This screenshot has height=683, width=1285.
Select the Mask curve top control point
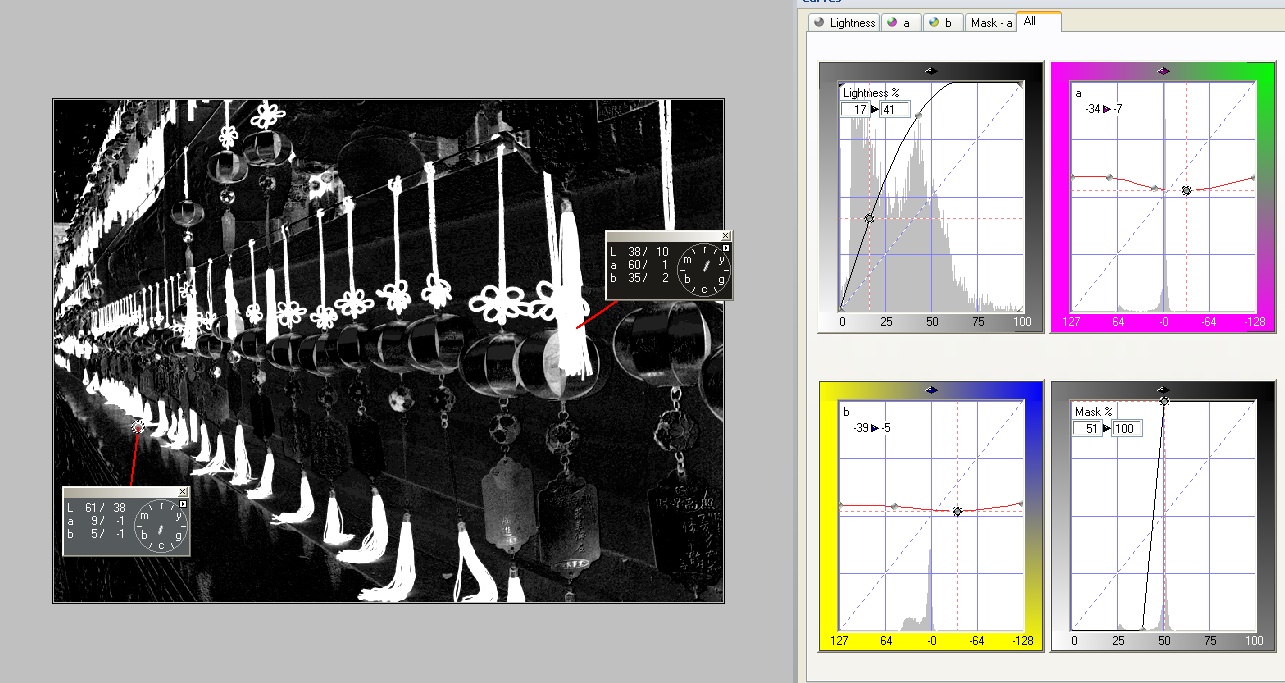pos(1164,401)
